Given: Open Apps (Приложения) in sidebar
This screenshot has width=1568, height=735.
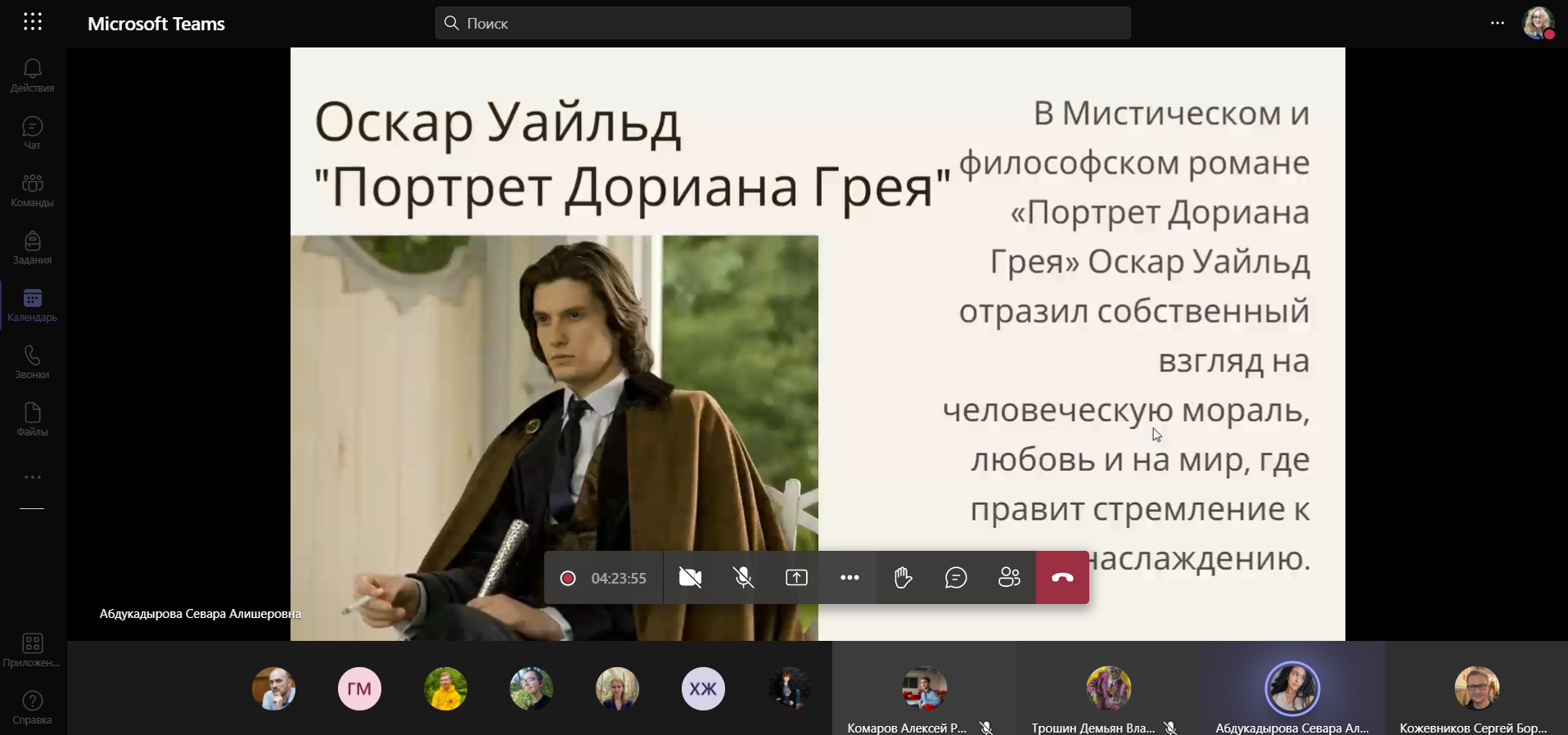Looking at the screenshot, I should coord(33,651).
